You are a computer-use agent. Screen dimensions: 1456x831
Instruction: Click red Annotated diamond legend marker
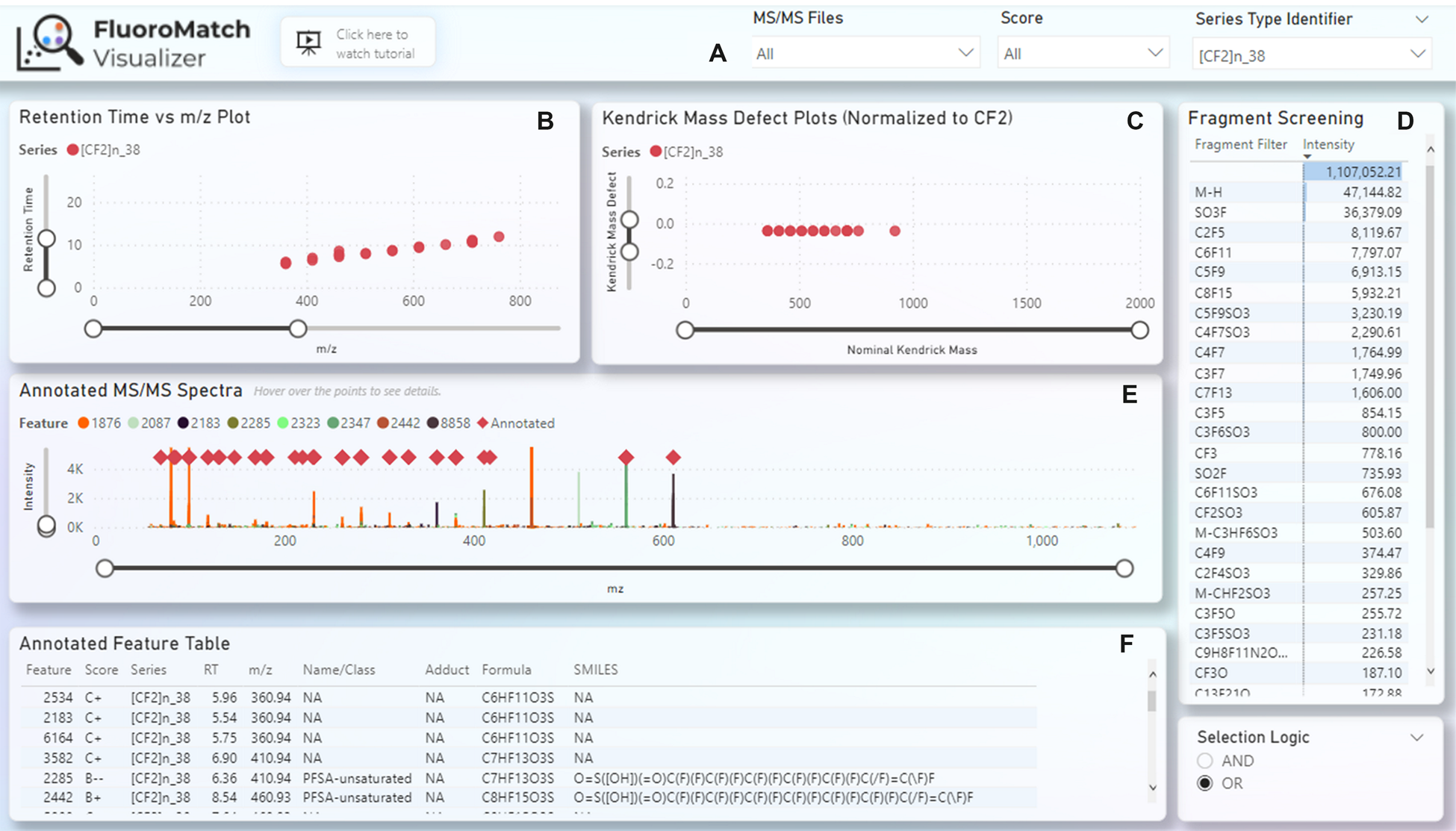[482, 423]
